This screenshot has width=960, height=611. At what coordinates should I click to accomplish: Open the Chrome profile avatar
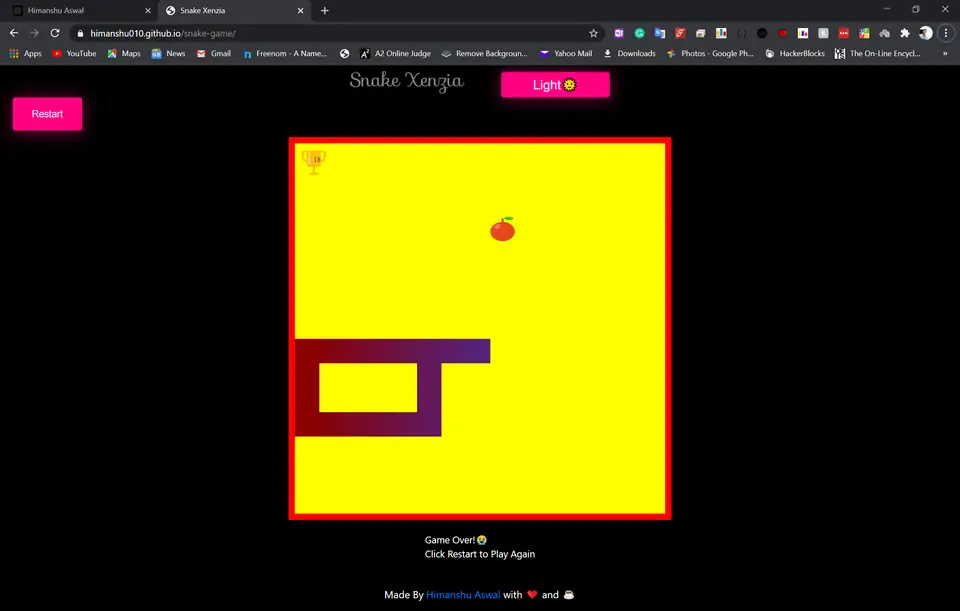pos(926,33)
